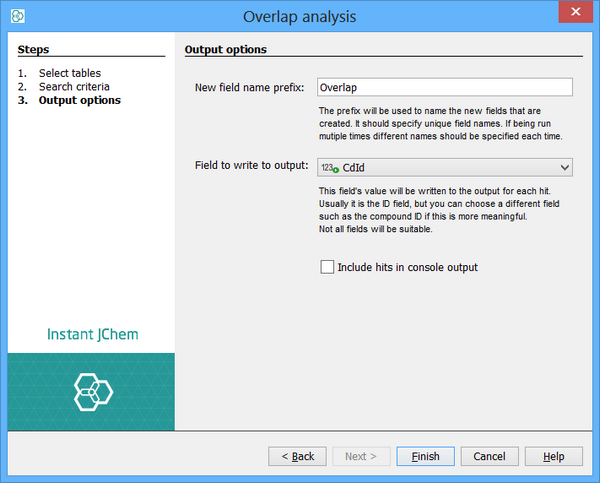Viewport: 600px width, 483px height.
Task: Click the New field name prefix label
Action: [x=250, y=88]
